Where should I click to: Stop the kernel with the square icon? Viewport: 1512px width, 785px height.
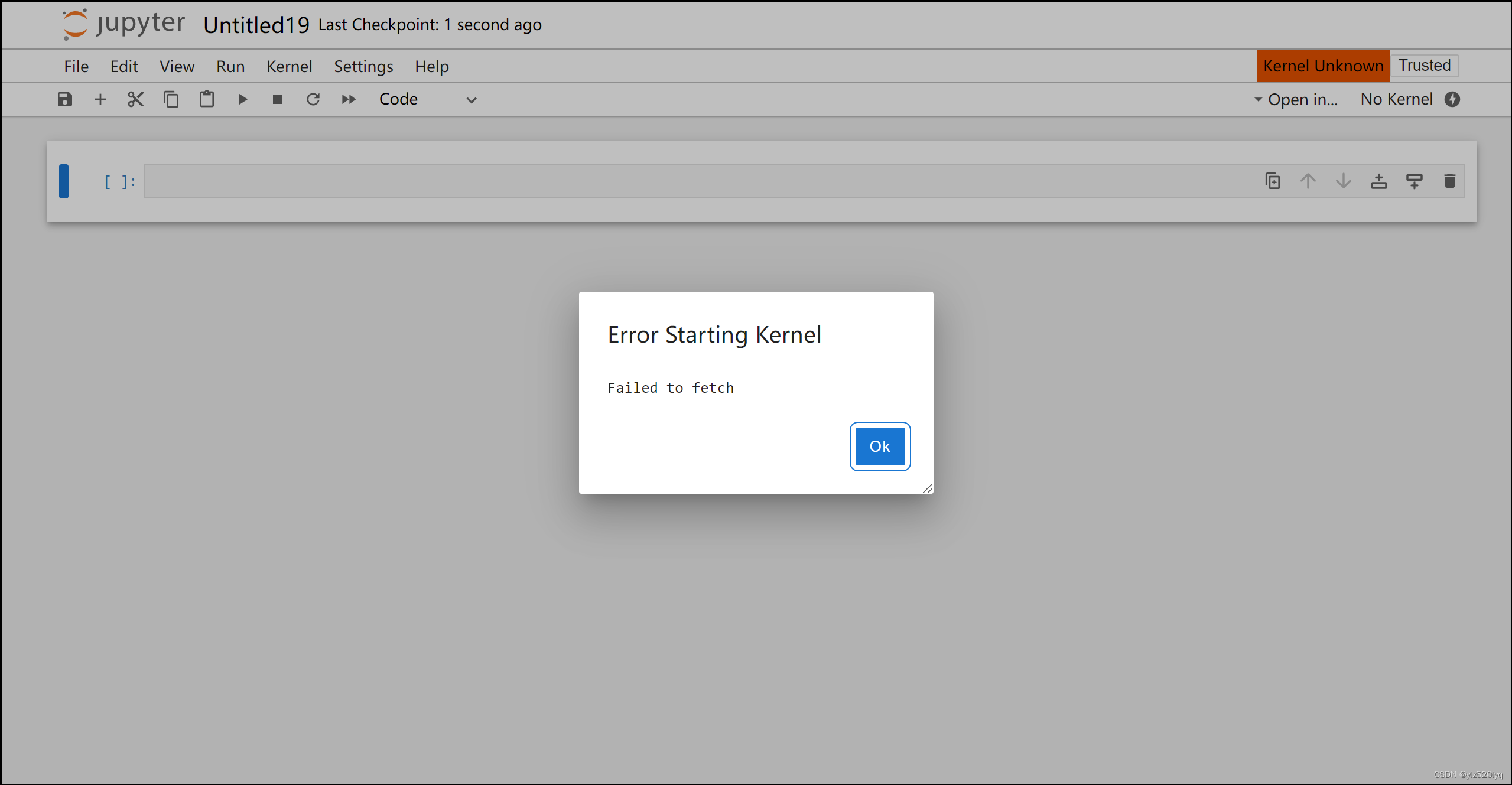click(x=278, y=99)
